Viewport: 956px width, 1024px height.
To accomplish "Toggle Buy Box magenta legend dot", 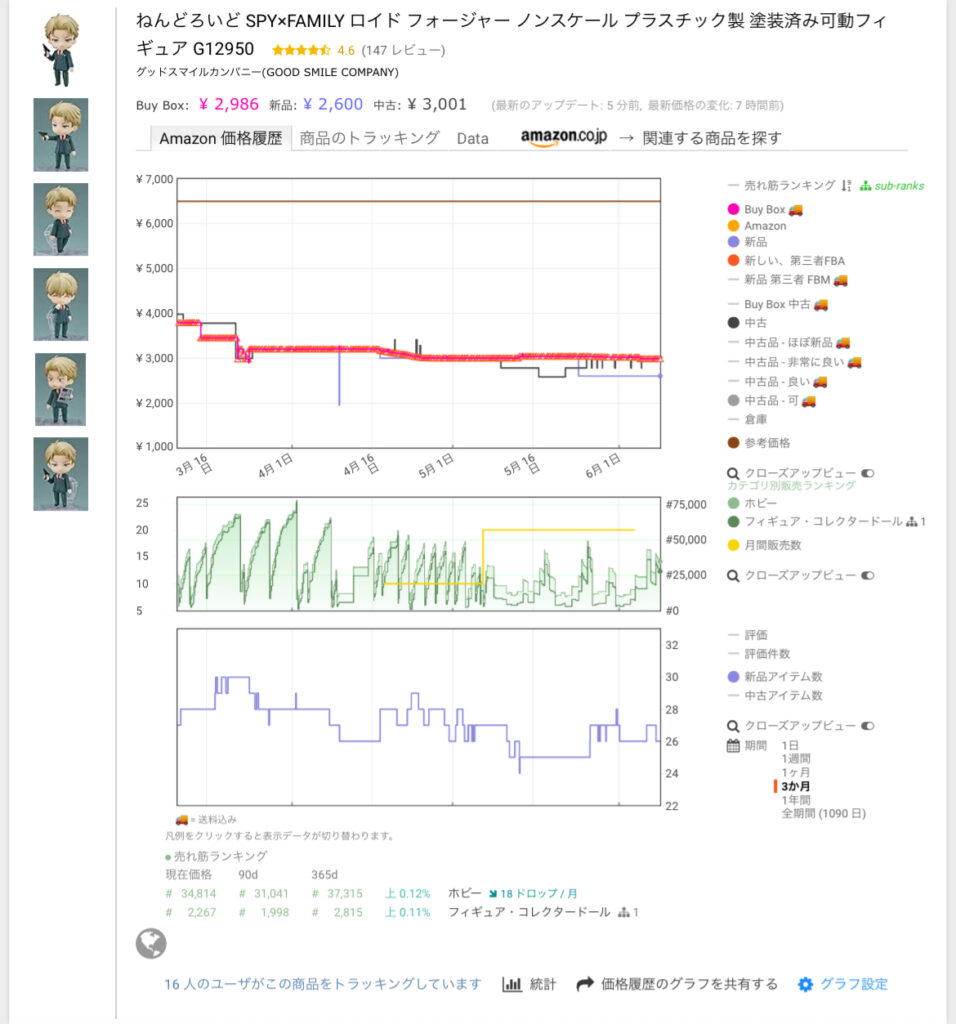I will [733, 209].
